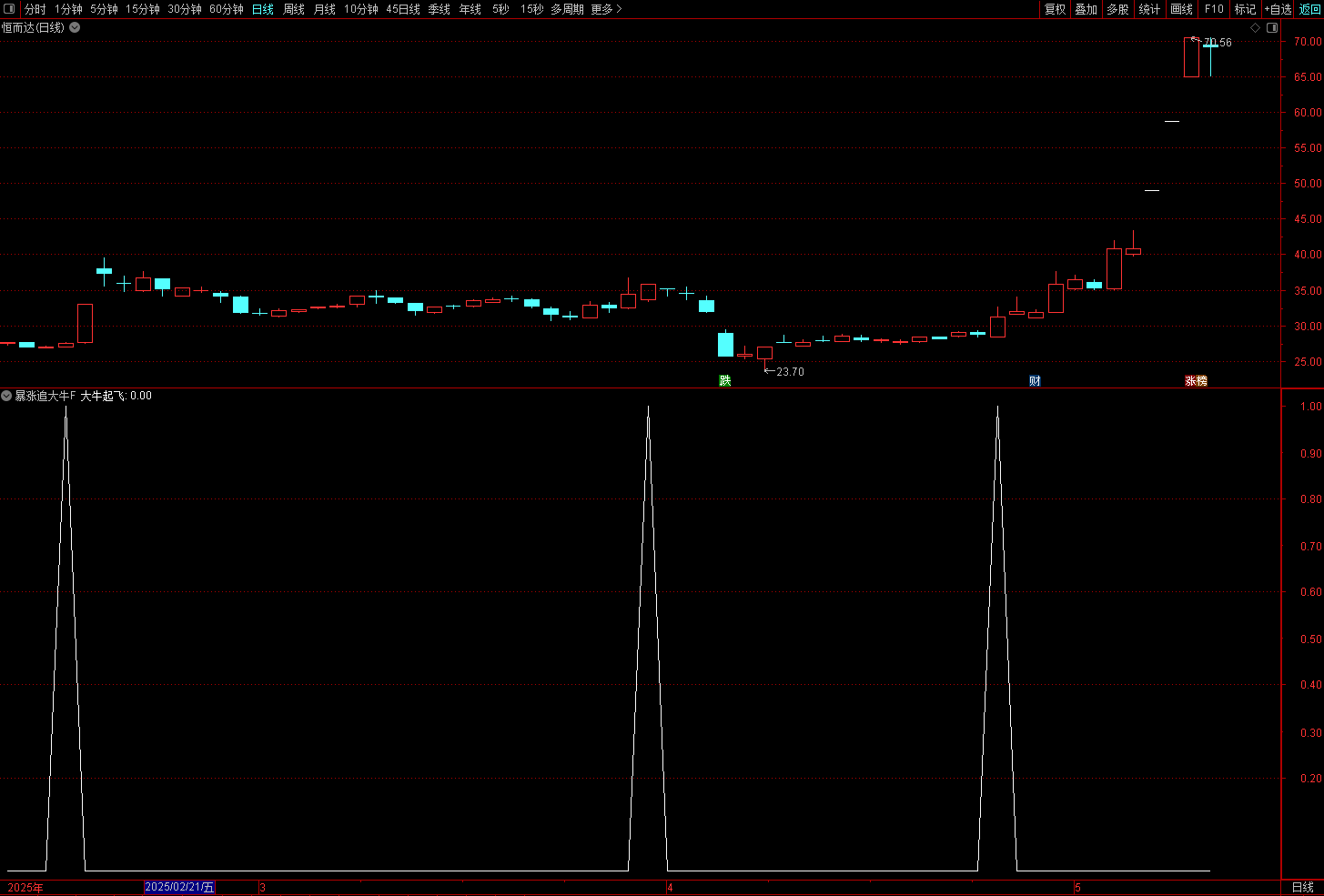This screenshot has width=1324, height=896.
Task: Add stock via +自选 button
Action: (x=1278, y=9)
